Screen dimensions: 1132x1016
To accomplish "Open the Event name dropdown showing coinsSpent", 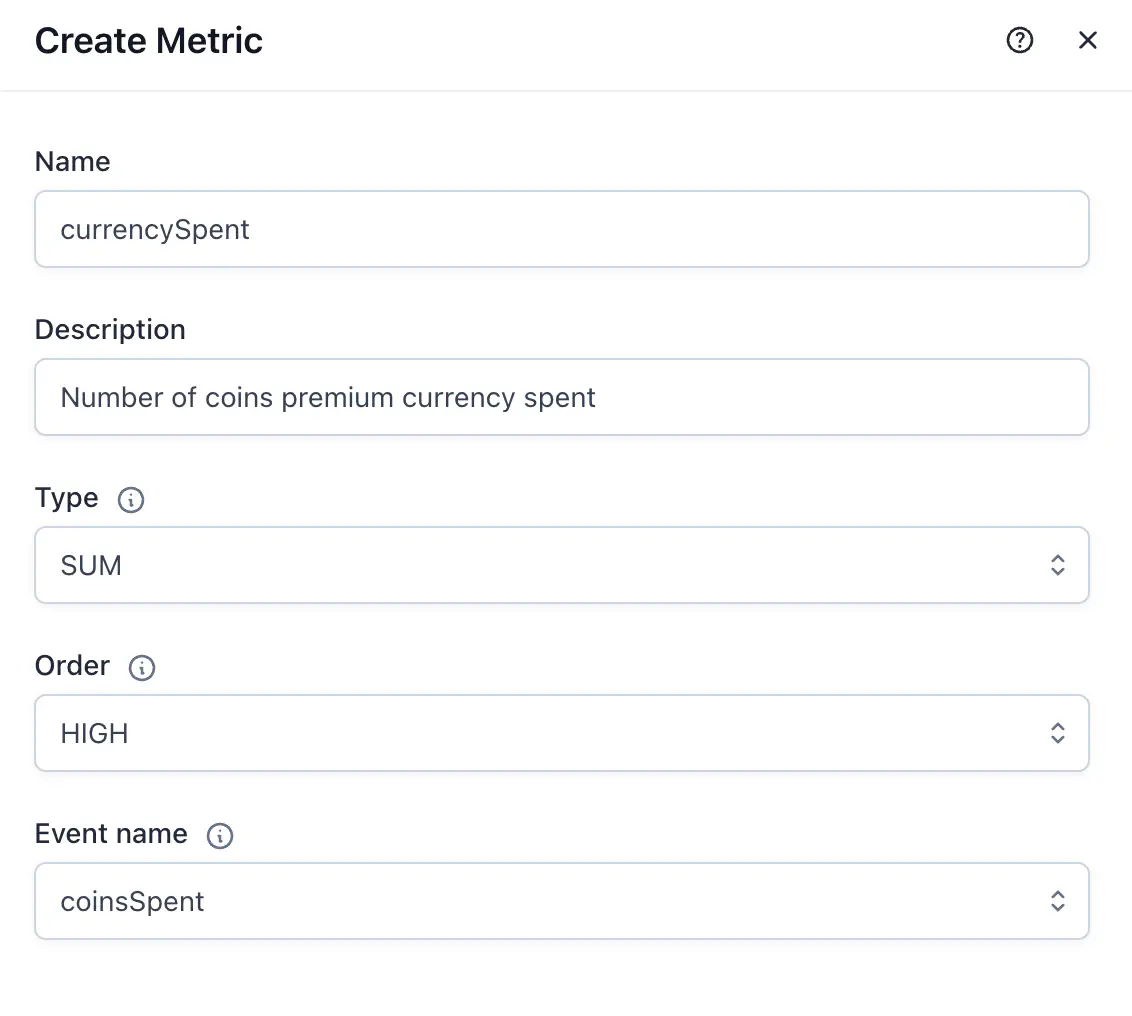I will (x=560, y=901).
